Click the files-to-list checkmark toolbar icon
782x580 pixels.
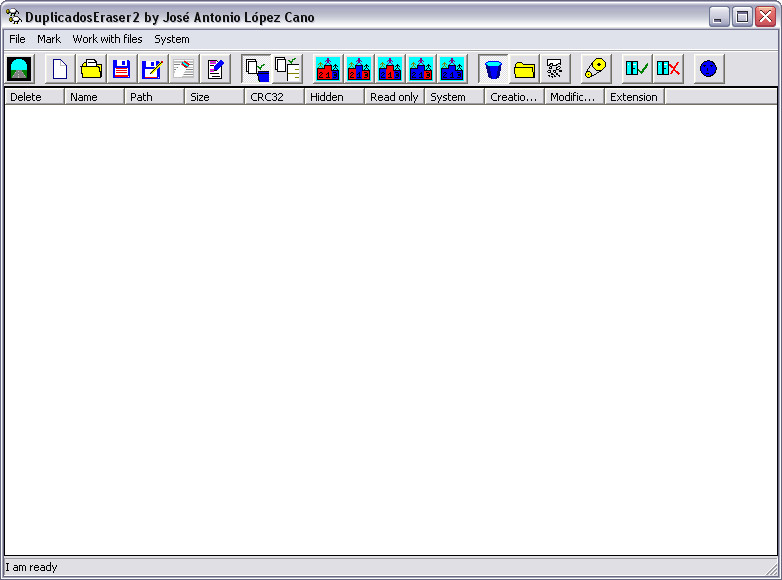click(287, 69)
